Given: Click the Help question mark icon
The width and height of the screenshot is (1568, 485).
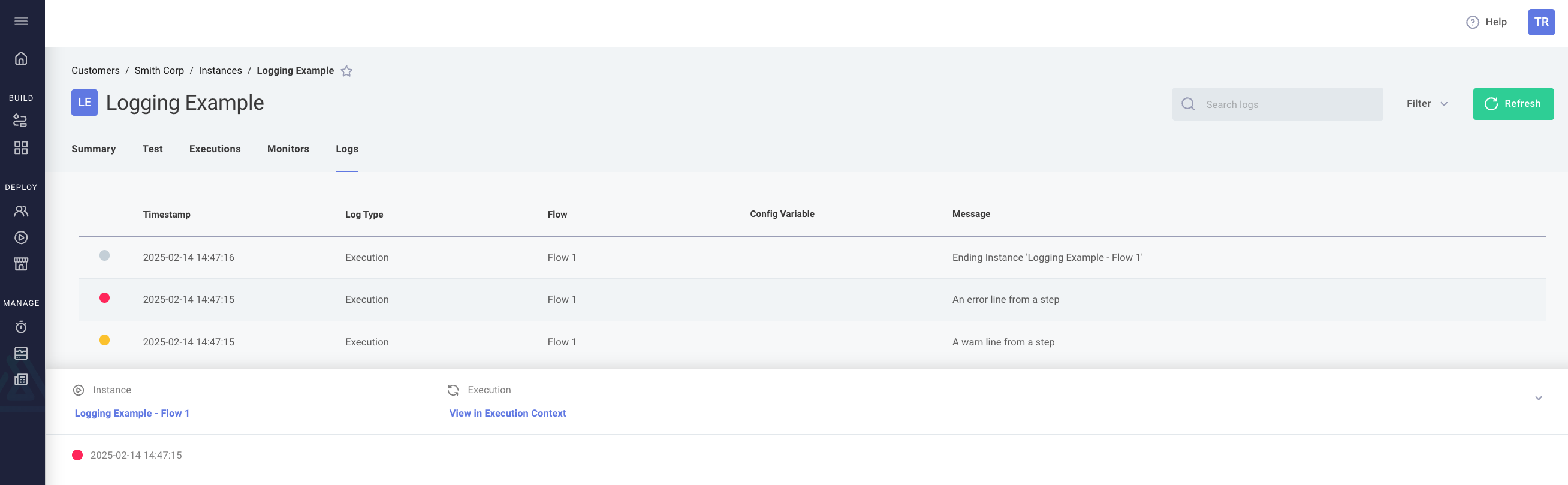Looking at the screenshot, I should pos(1472,23).
